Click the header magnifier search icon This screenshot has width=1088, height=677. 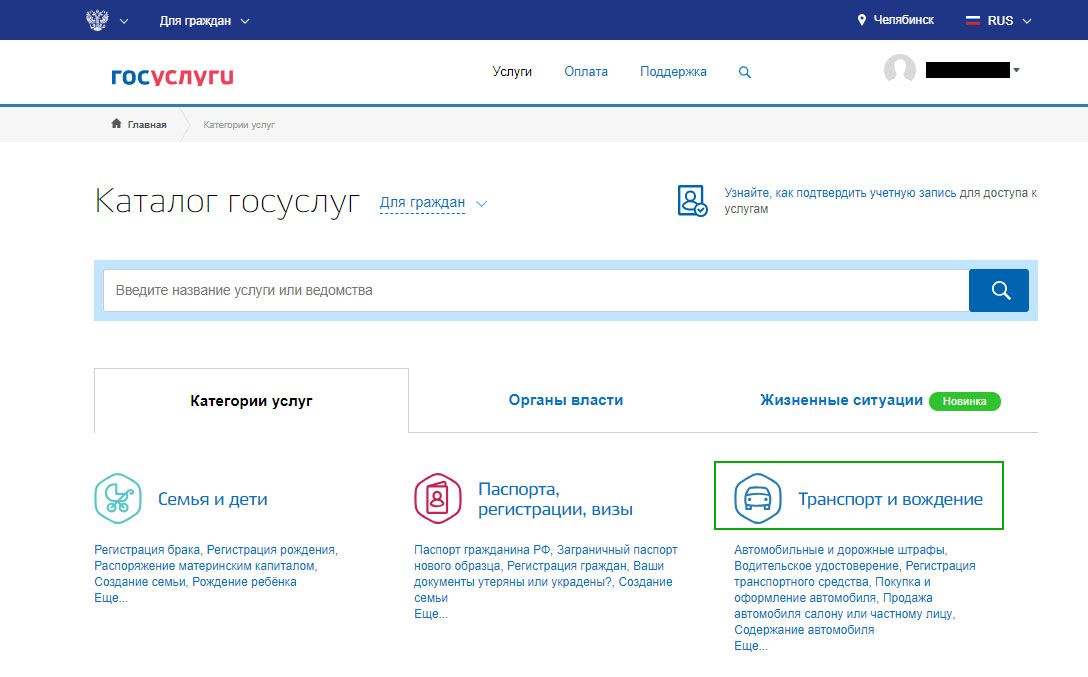pyautogui.click(x=745, y=72)
